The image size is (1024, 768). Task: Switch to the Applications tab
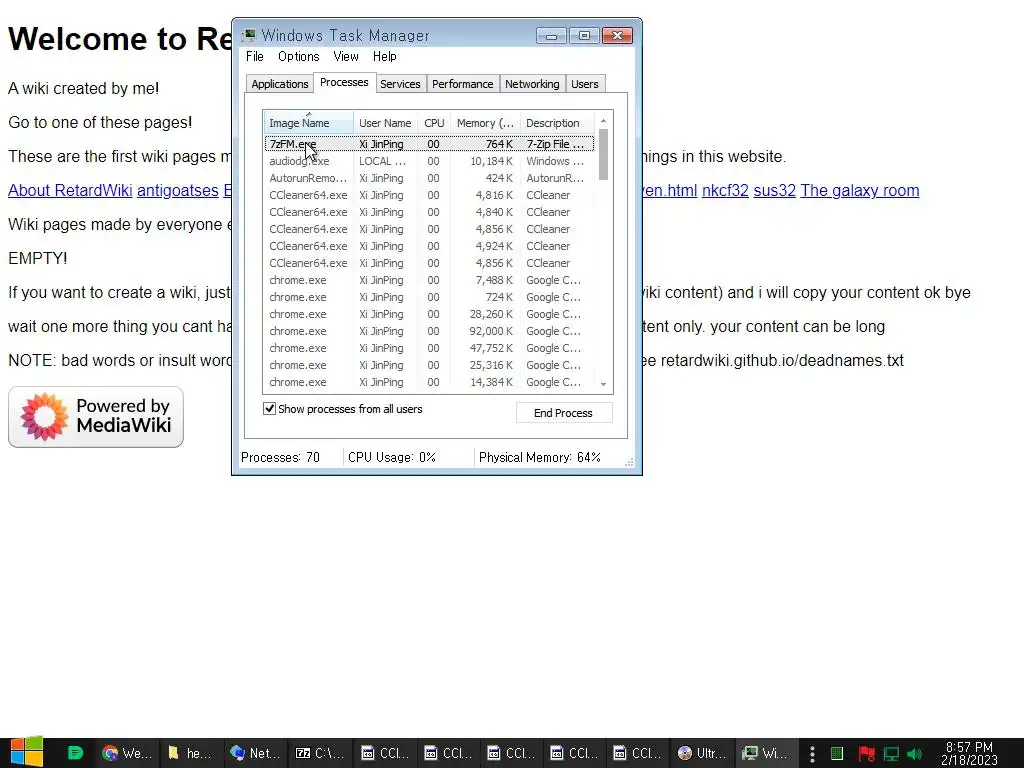(280, 84)
